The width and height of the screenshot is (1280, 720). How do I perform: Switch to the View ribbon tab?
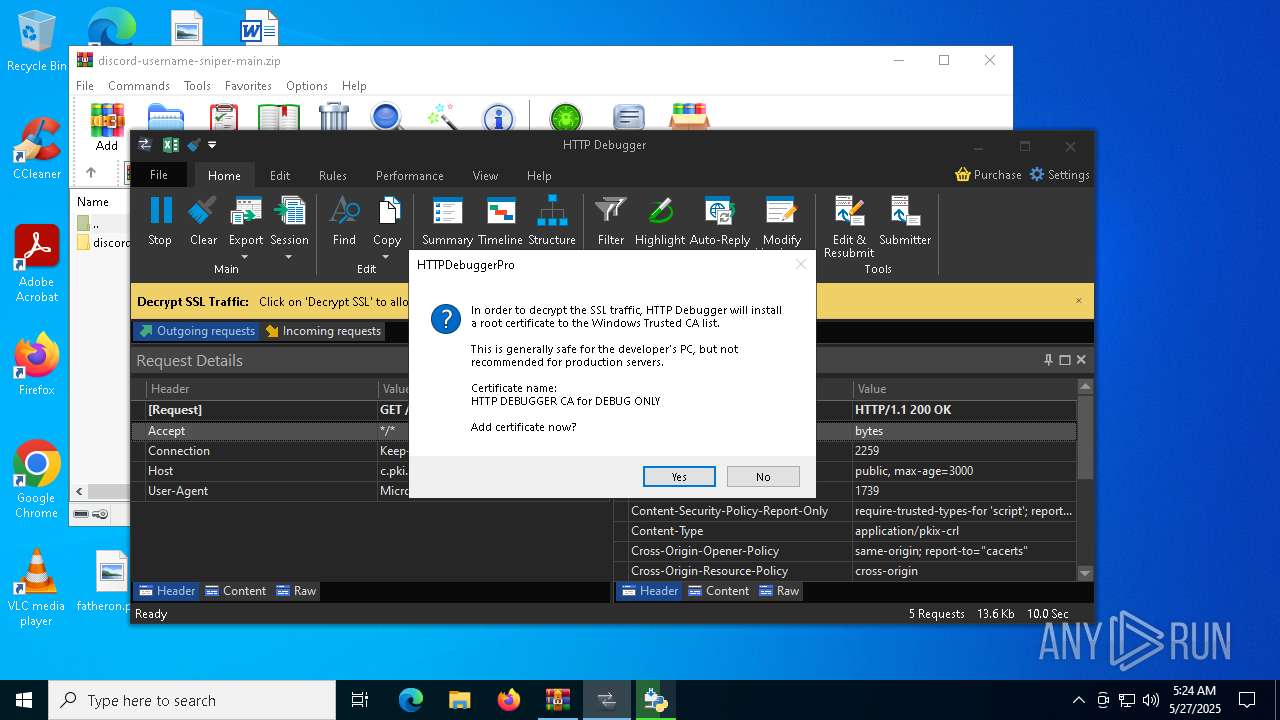[x=485, y=175]
